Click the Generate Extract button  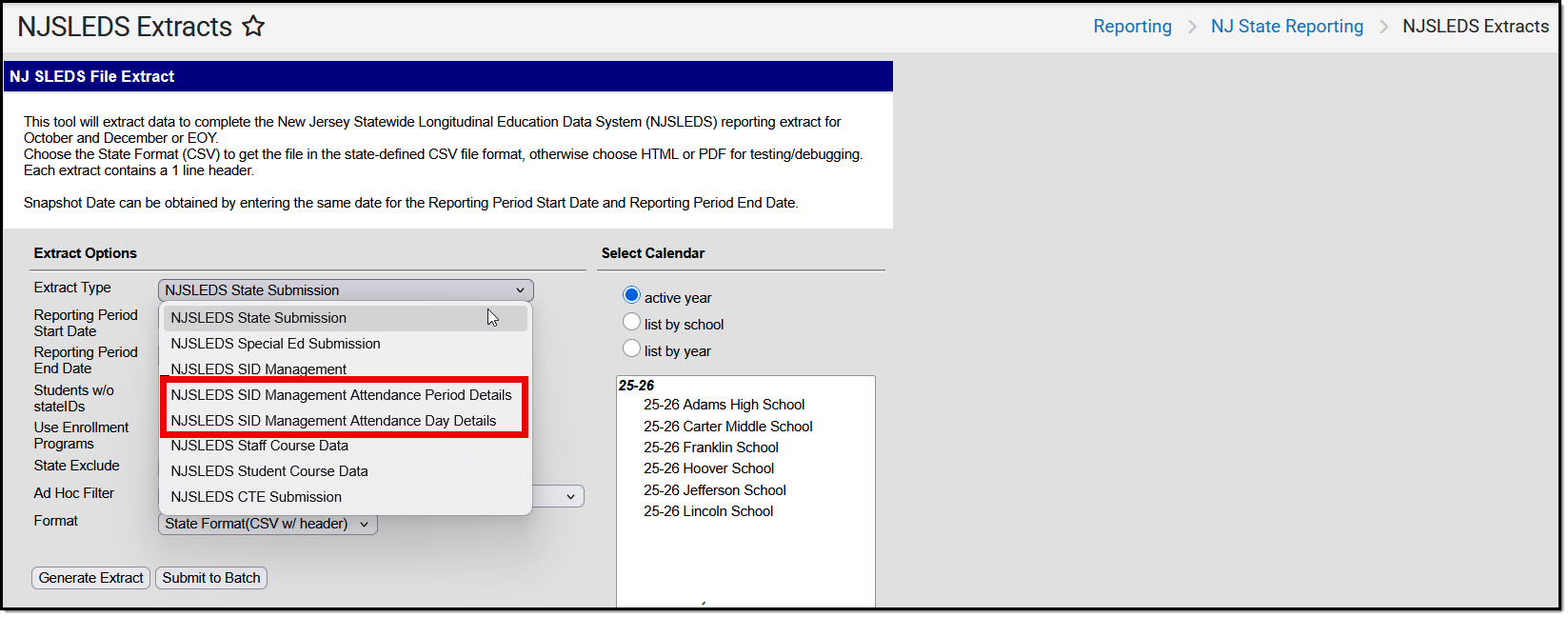[x=91, y=578]
